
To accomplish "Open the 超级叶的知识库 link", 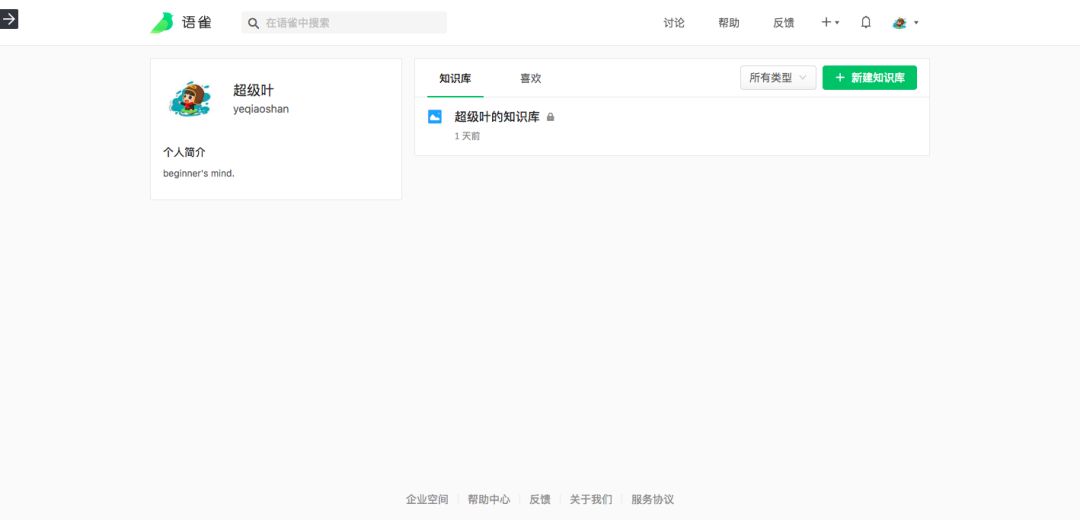I will coord(497,117).
